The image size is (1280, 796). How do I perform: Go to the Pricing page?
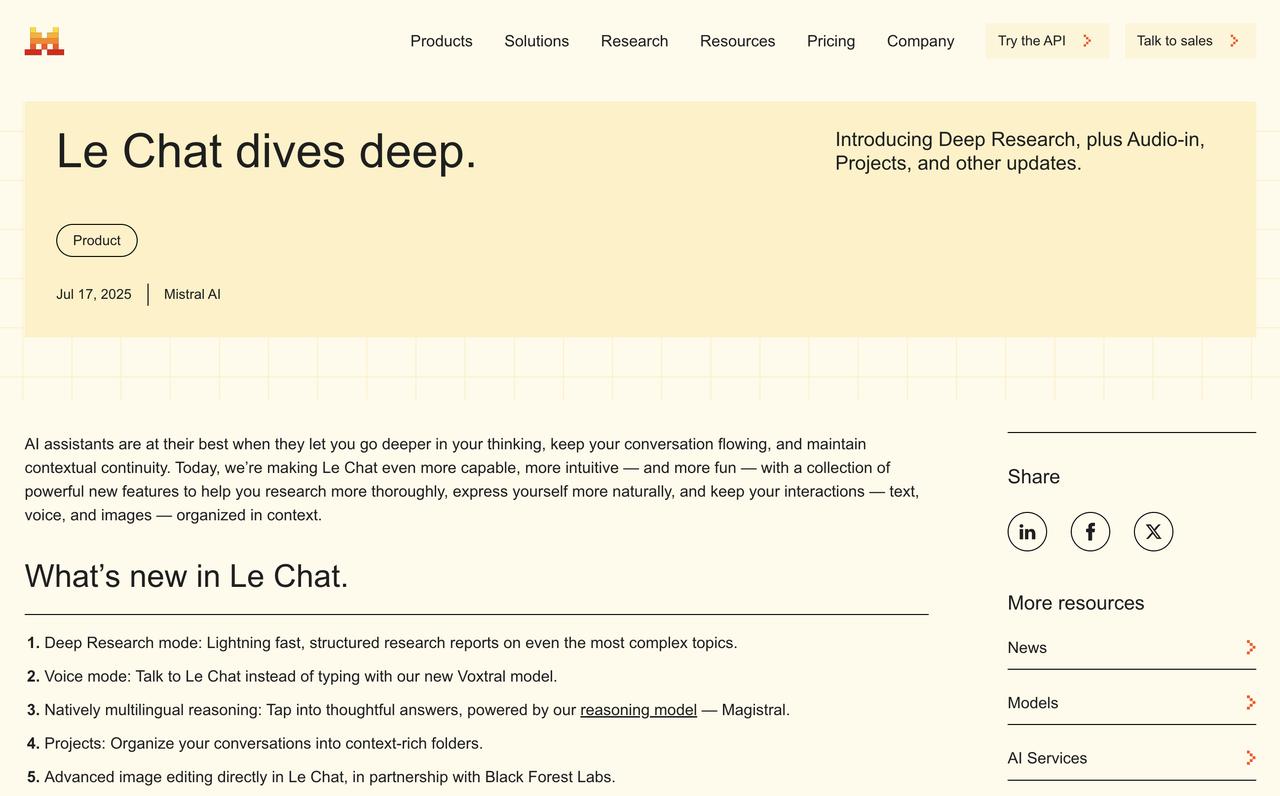pyautogui.click(x=831, y=41)
